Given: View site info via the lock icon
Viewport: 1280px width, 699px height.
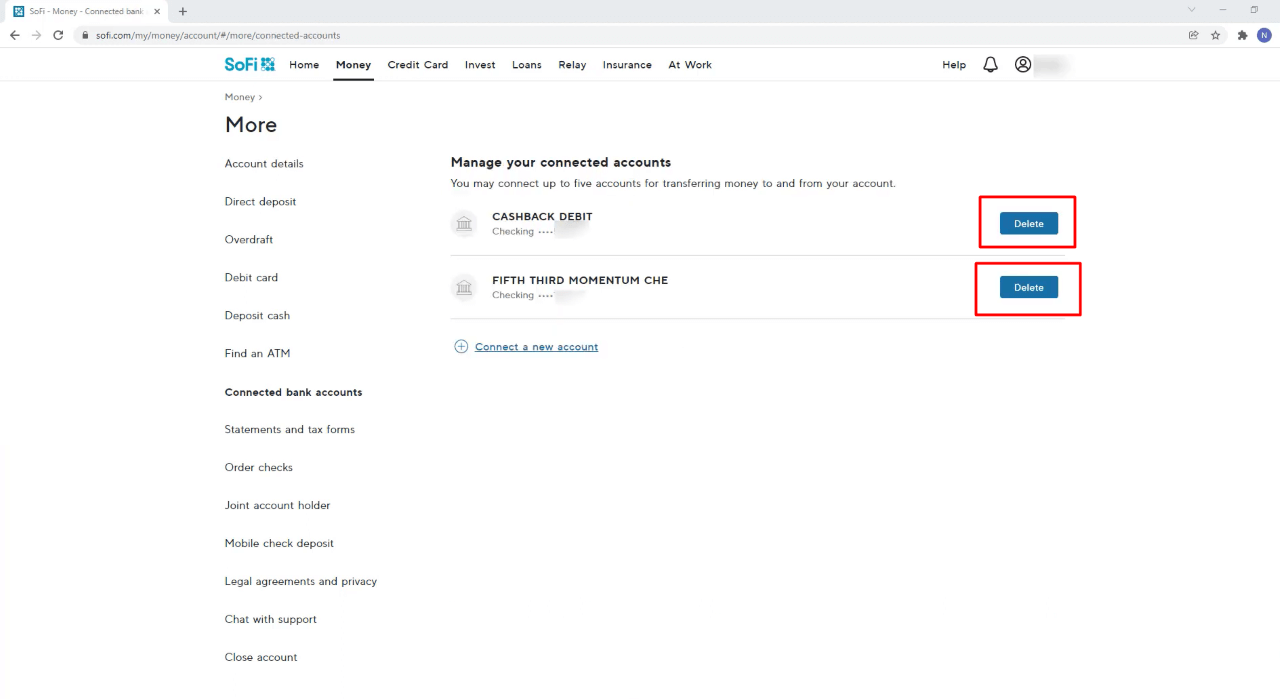Looking at the screenshot, I should pyautogui.click(x=86, y=35).
